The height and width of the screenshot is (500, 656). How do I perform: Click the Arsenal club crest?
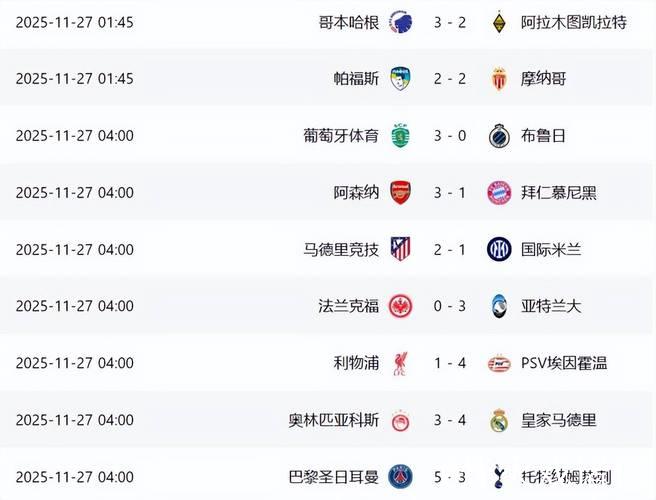(400, 192)
